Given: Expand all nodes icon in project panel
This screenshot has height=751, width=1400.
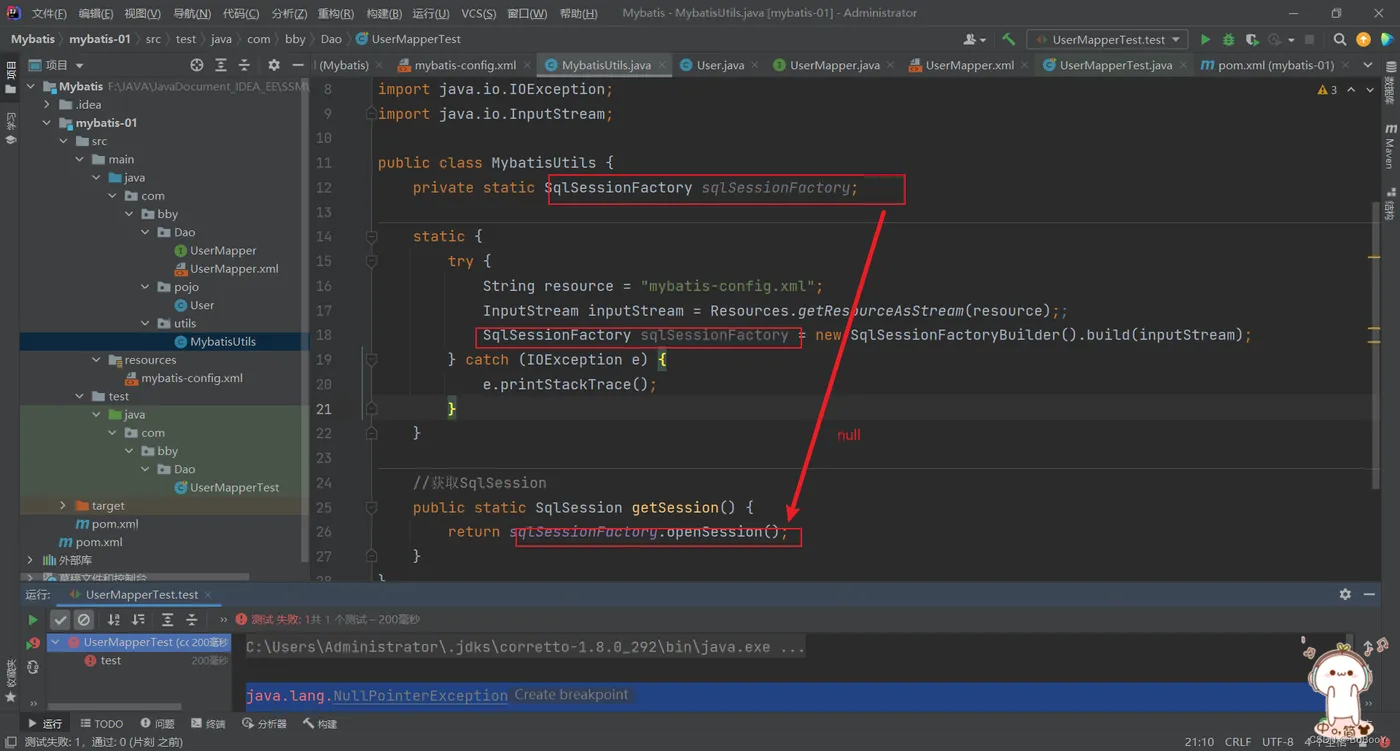Looking at the screenshot, I should (221, 65).
